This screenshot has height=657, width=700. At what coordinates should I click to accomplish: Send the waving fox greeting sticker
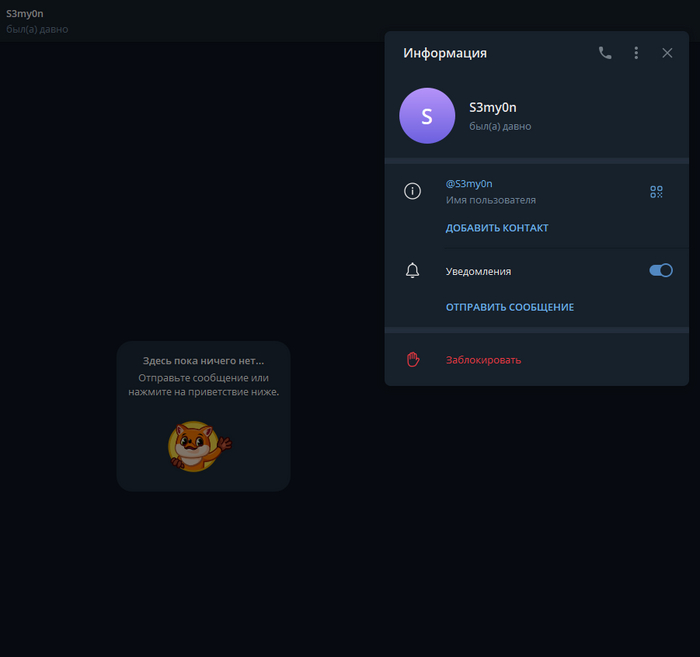200,446
